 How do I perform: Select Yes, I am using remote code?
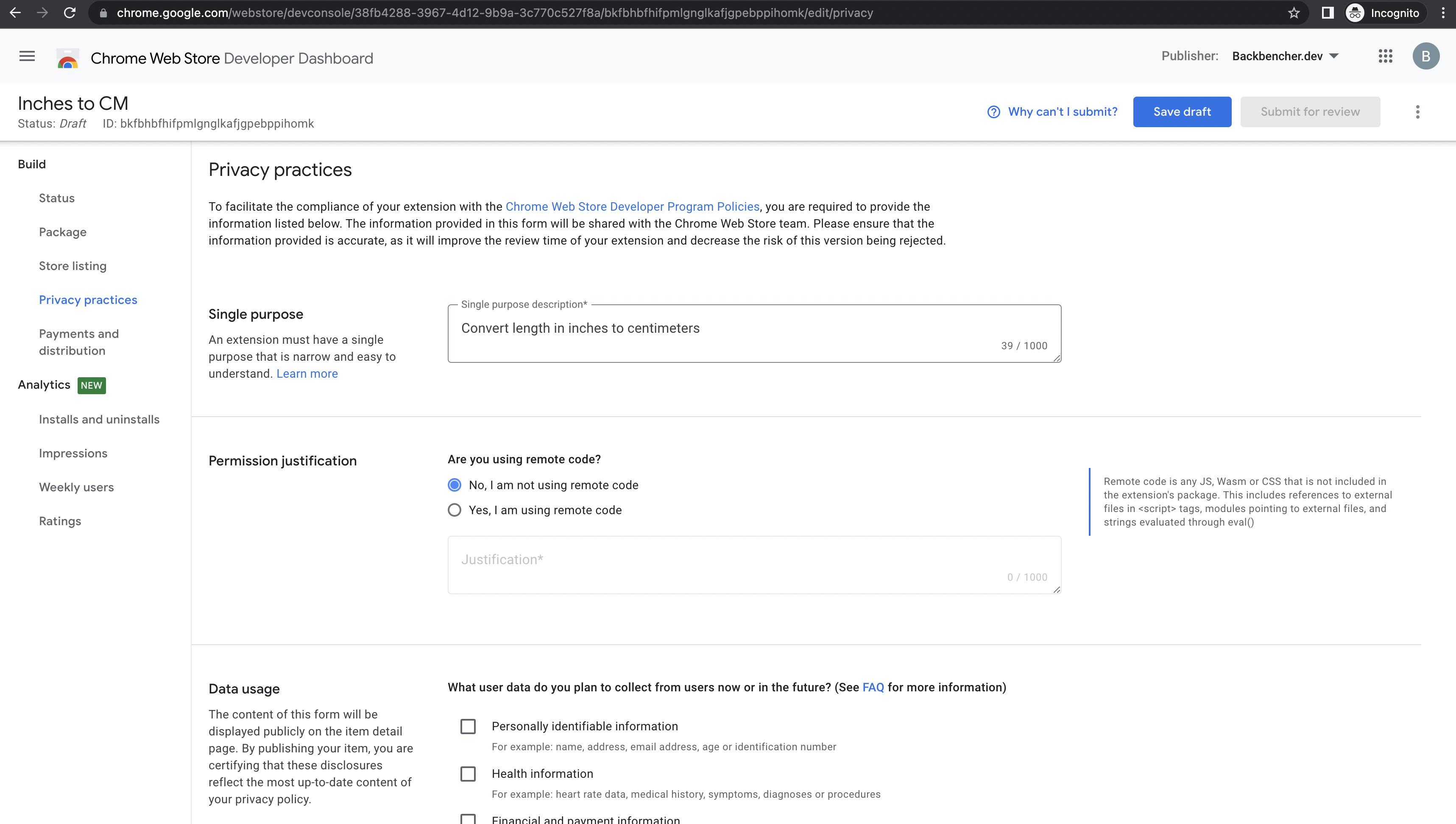click(x=454, y=510)
